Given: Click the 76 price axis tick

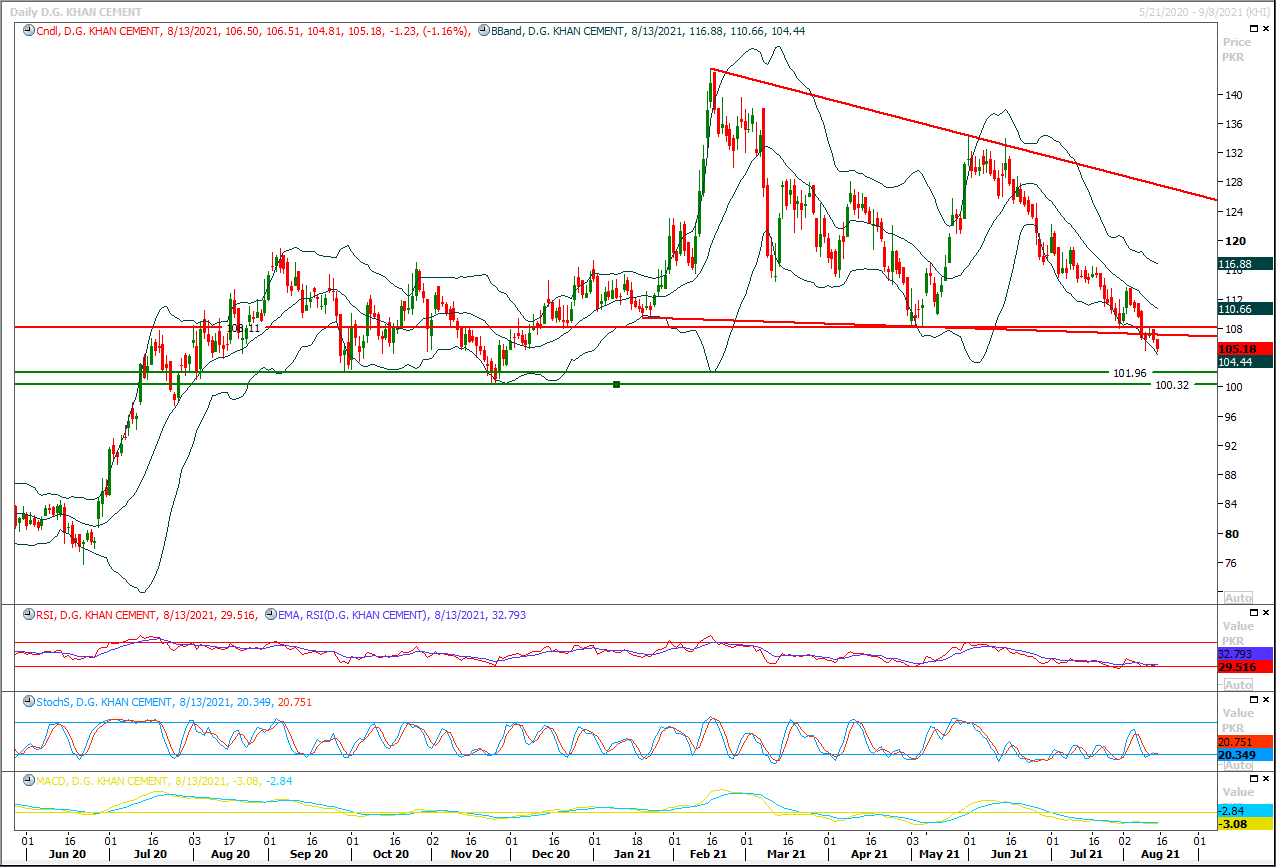Looking at the screenshot, I should coord(1231,562).
